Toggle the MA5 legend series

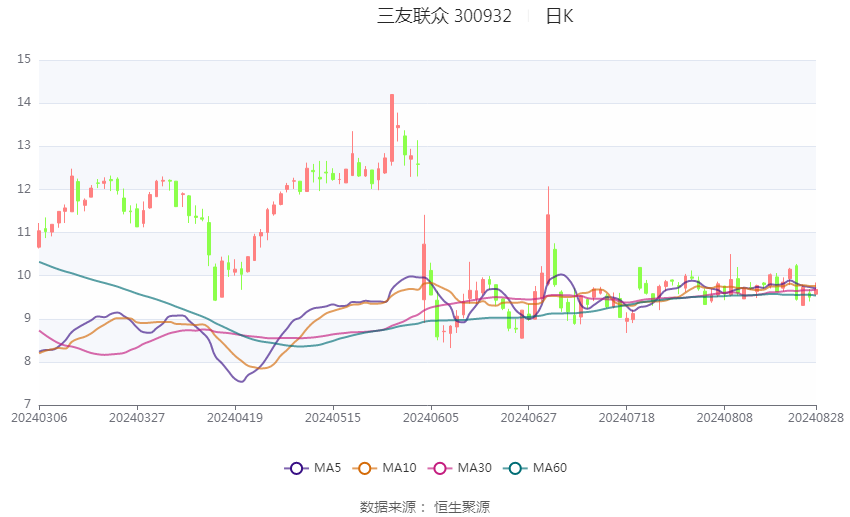point(313,468)
